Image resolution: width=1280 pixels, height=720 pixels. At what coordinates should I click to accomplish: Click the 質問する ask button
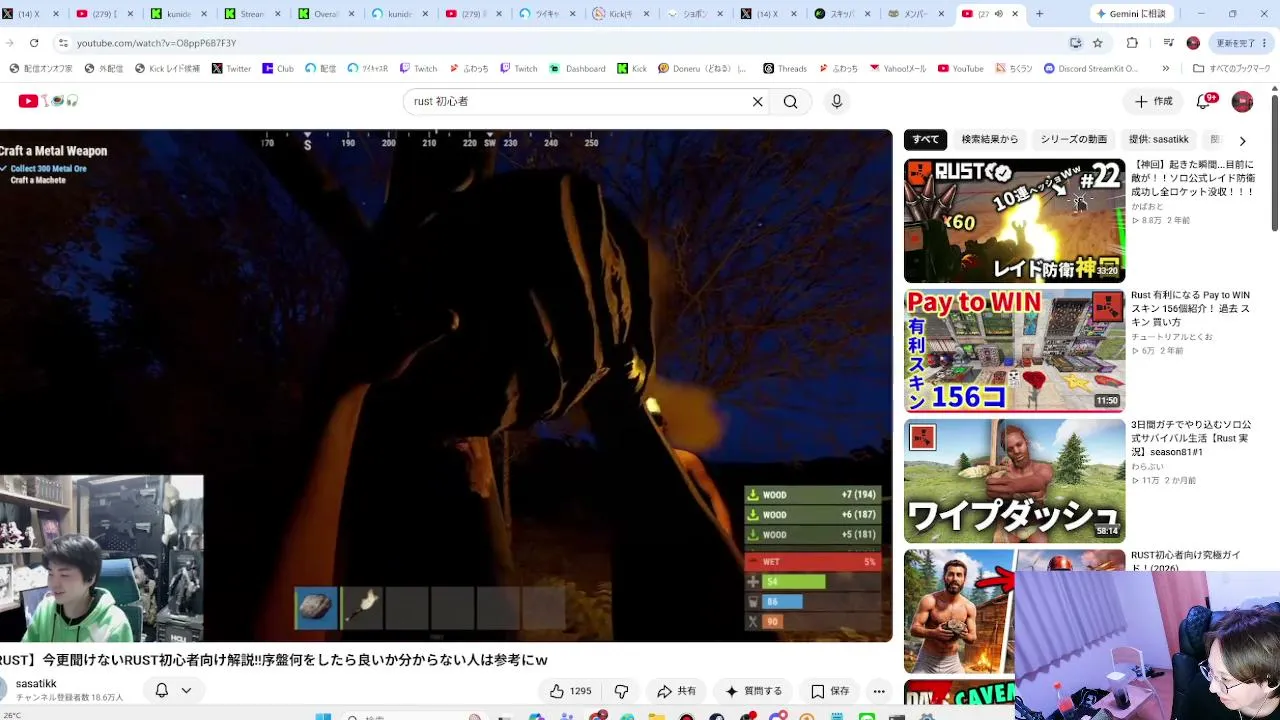point(753,691)
